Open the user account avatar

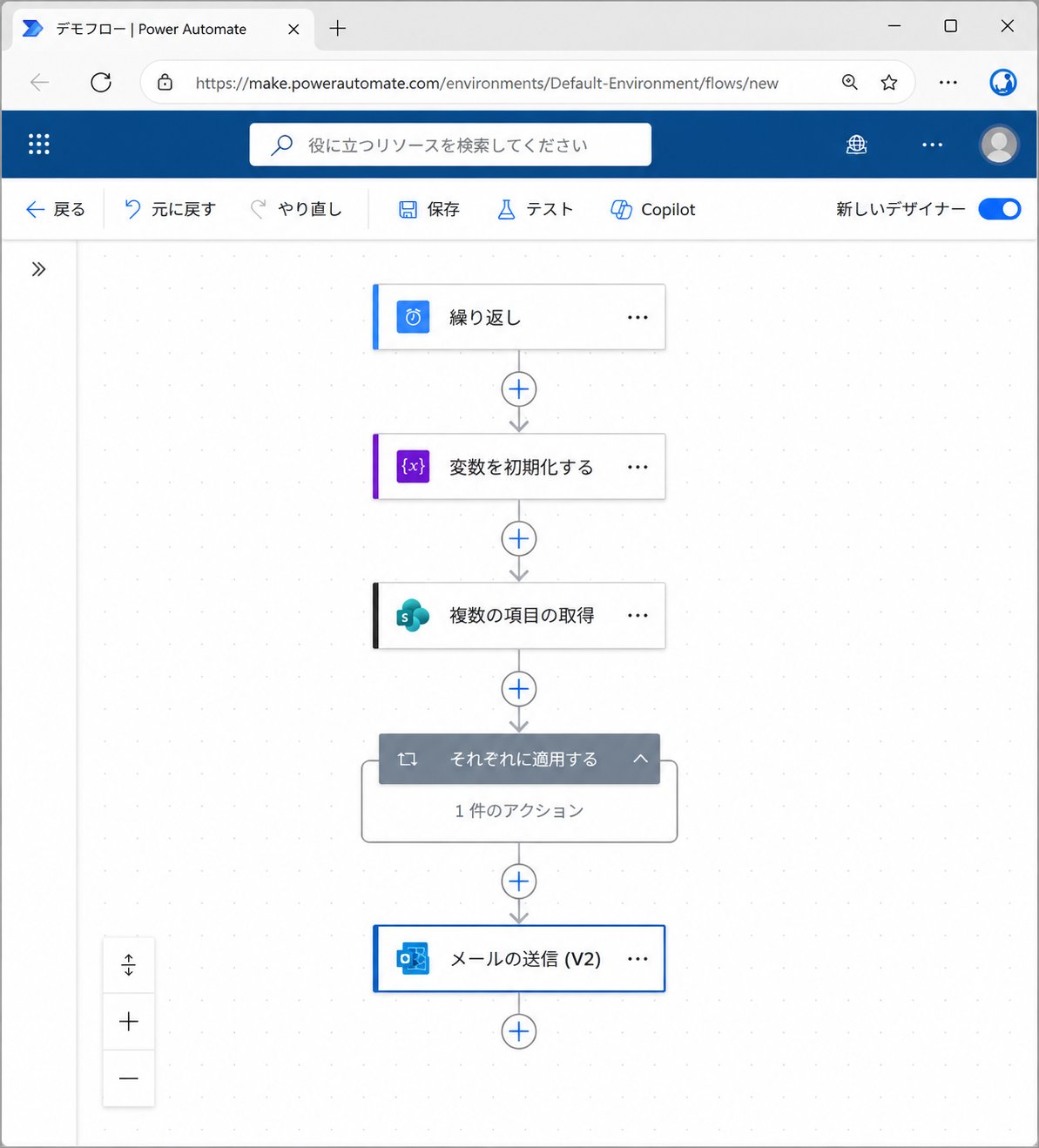tap(999, 145)
